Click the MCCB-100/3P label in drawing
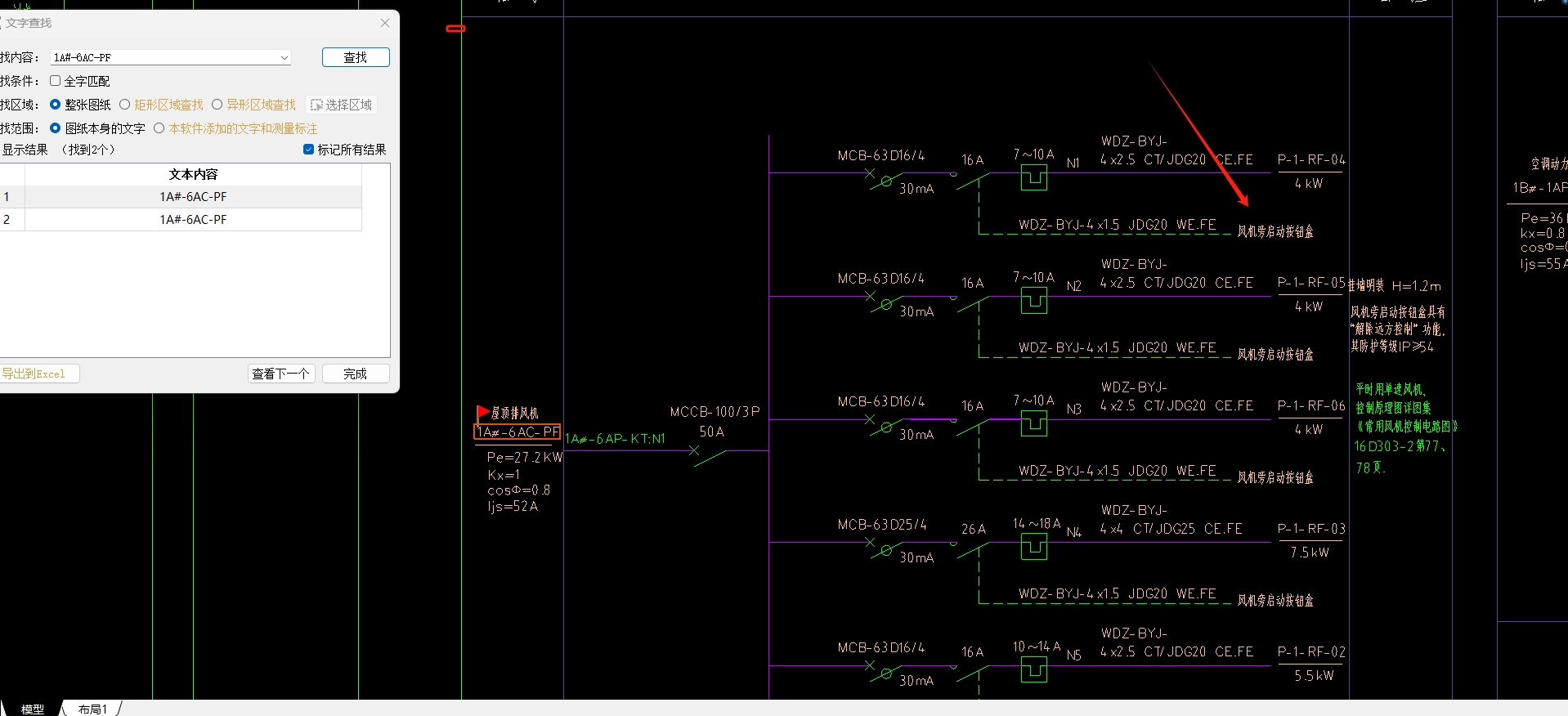Screen dimensions: 1568x716 pyautogui.click(x=715, y=412)
